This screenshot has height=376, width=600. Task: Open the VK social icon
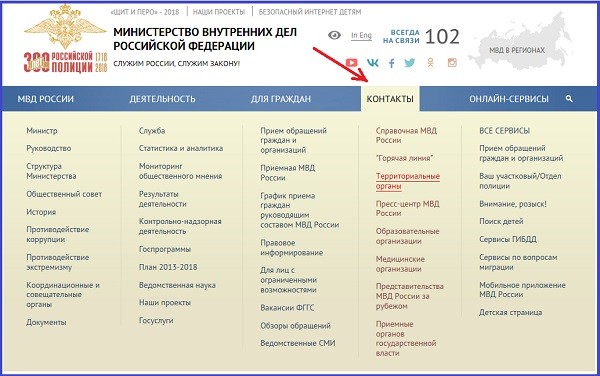[x=372, y=63]
